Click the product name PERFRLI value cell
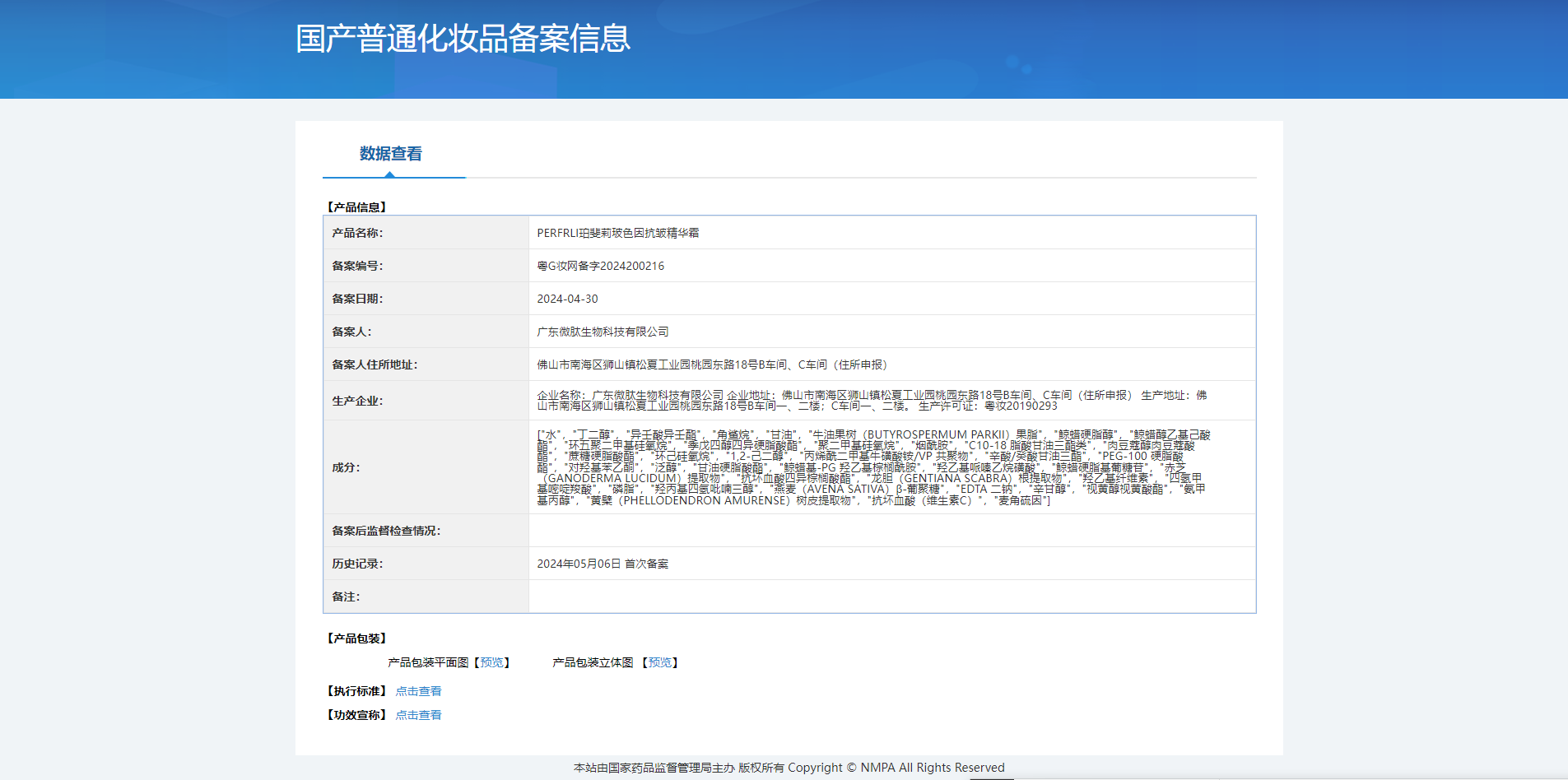Image resolution: width=1568 pixels, height=780 pixels. (617, 233)
